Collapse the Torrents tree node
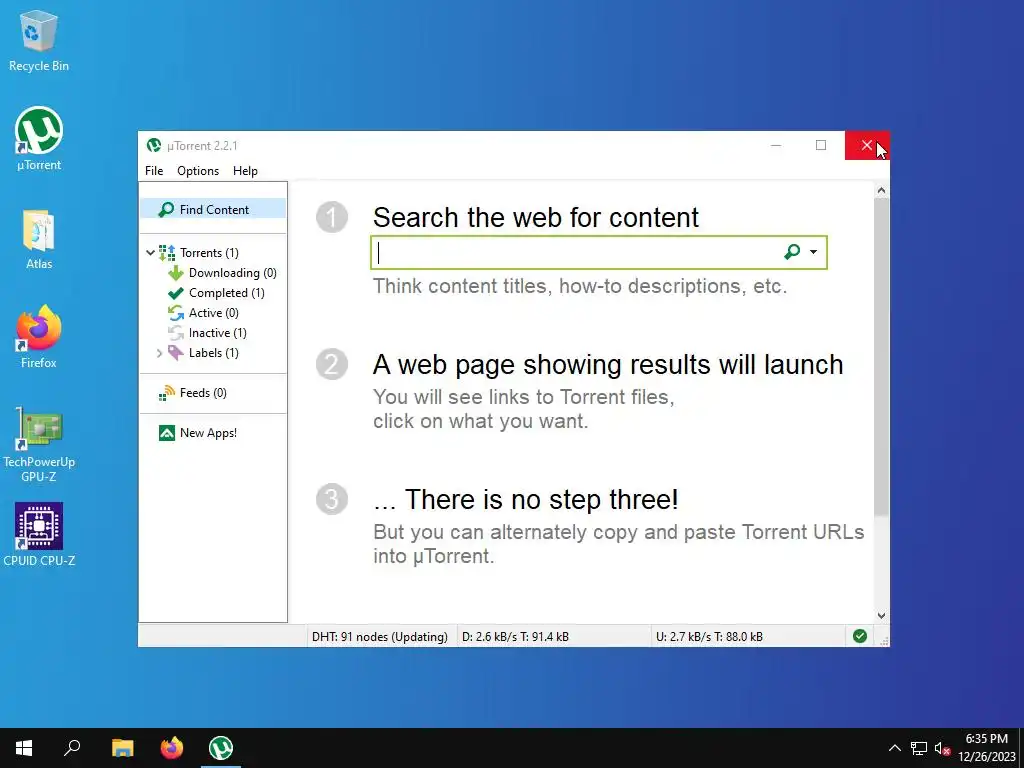Image resolution: width=1024 pixels, height=768 pixels. (x=150, y=253)
